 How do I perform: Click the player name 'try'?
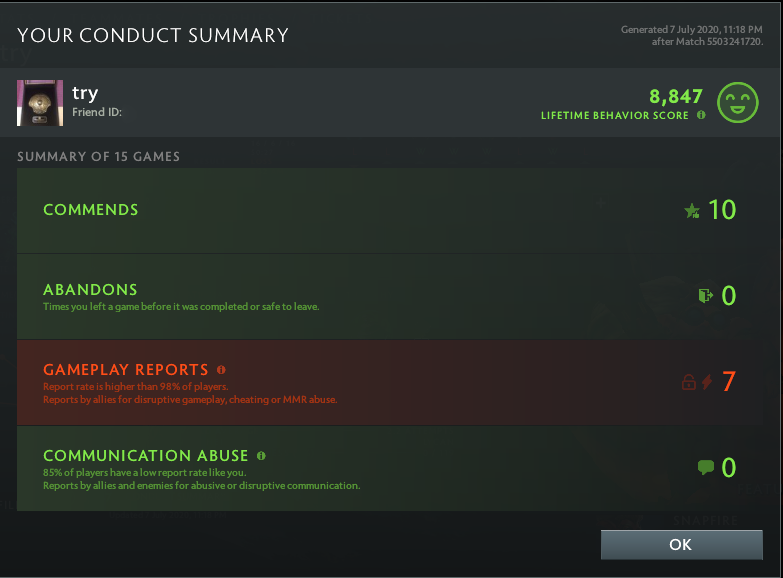point(85,93)
